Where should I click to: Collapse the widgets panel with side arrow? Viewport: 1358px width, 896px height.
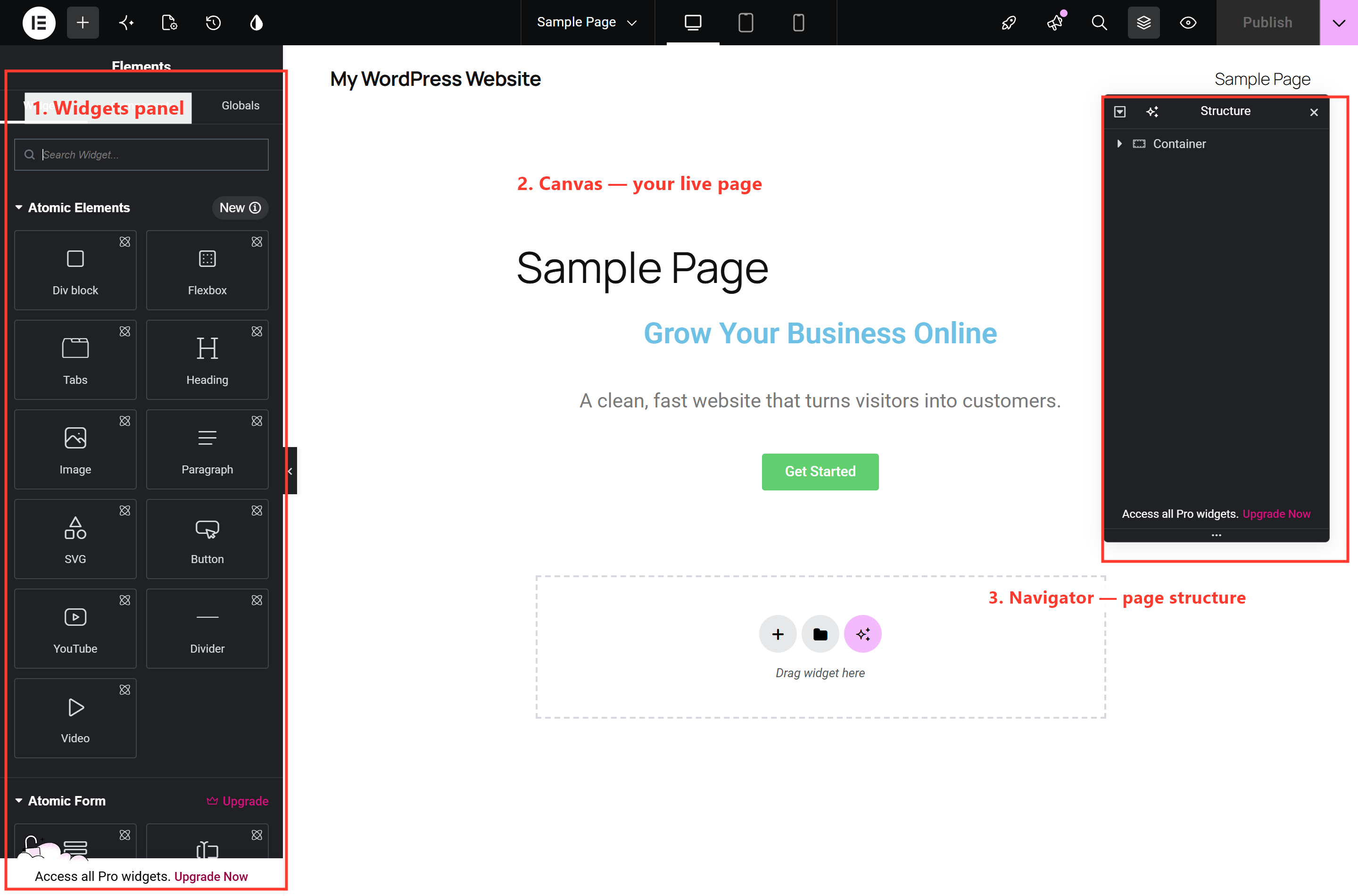291,471
